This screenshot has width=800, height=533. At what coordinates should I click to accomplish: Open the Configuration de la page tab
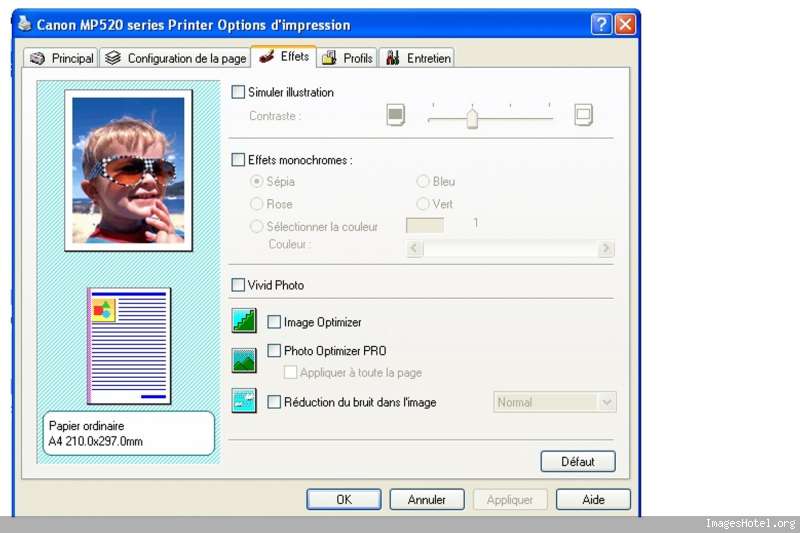pos(174,58)
